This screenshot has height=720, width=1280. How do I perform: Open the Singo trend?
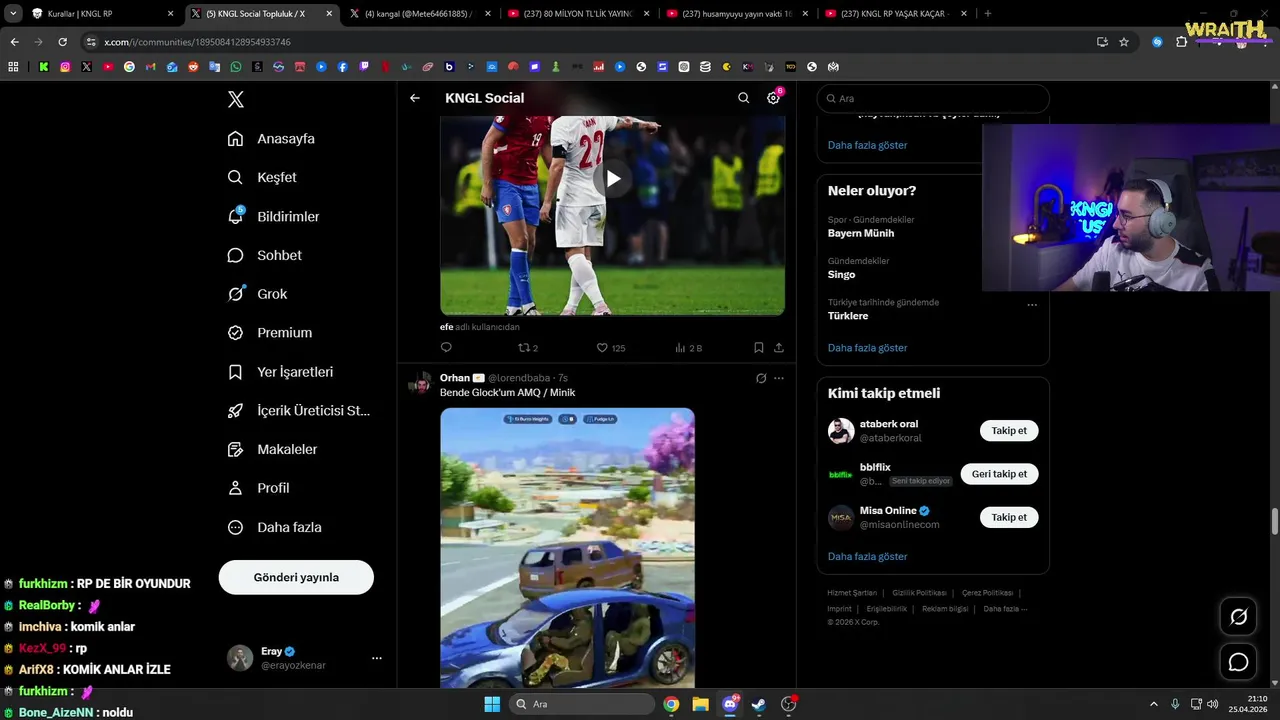[841, 274]
